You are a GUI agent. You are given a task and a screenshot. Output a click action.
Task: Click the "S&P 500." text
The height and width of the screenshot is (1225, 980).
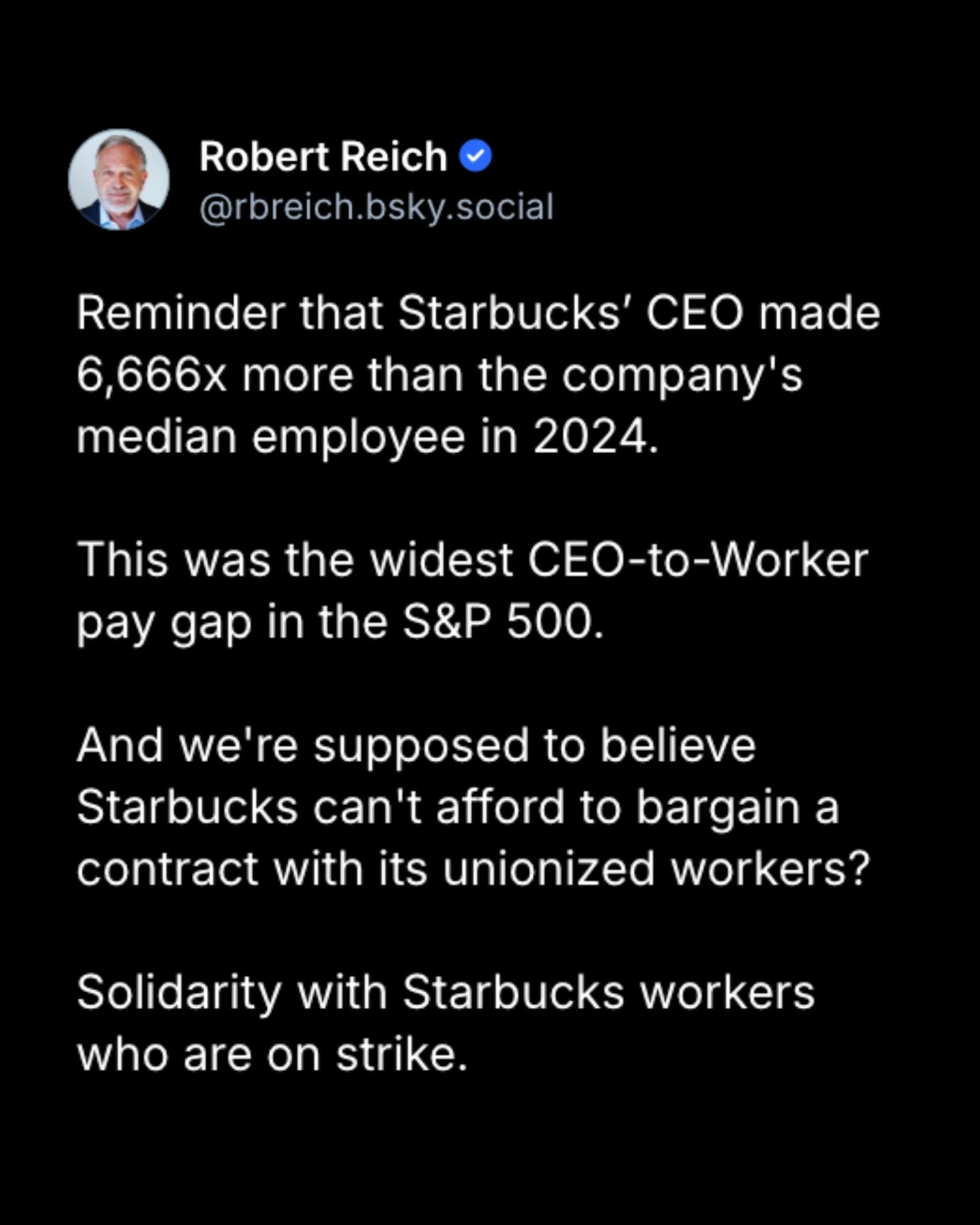(x=503, y=622)
